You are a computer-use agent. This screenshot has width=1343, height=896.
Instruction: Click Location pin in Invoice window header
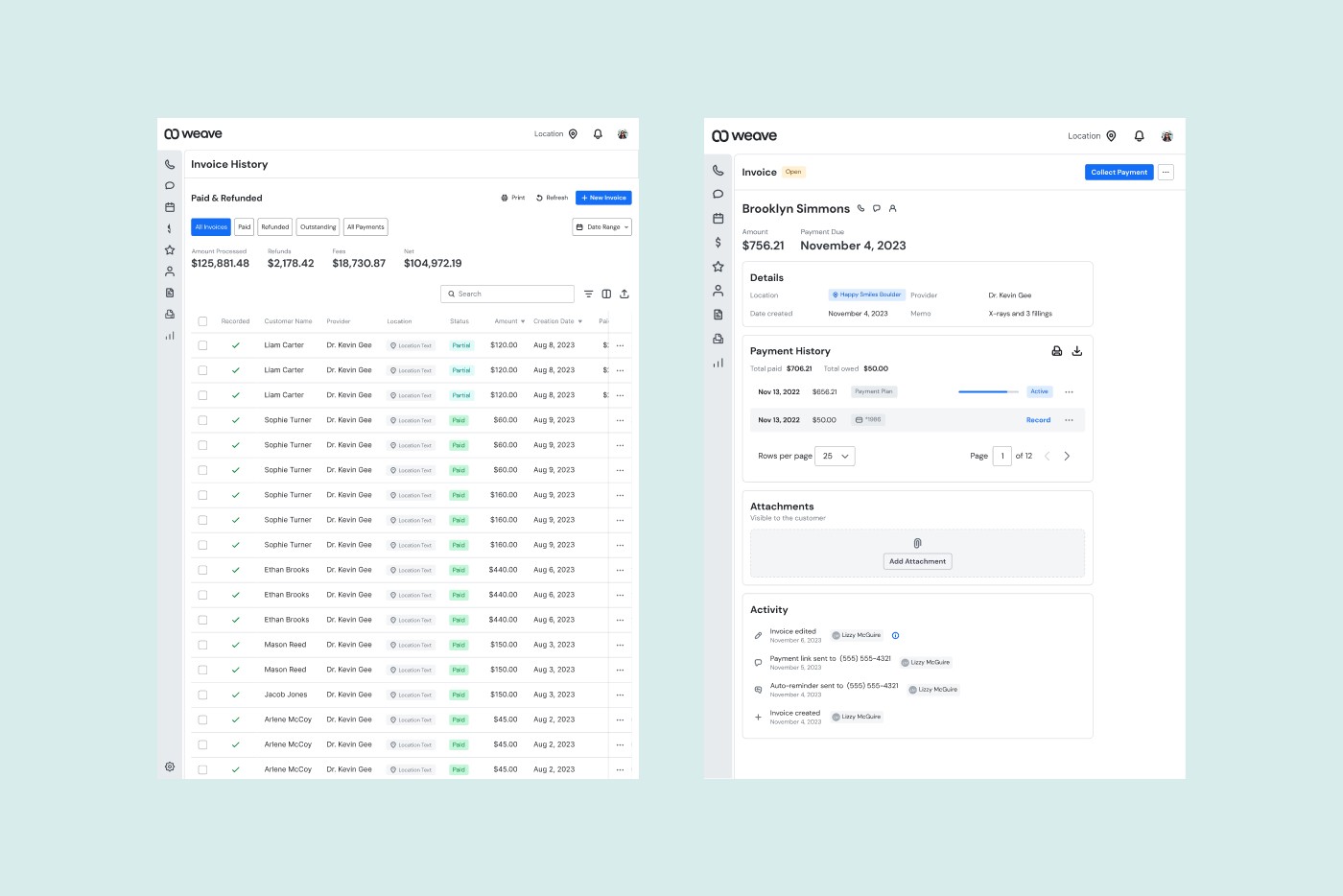(1111, 136)
